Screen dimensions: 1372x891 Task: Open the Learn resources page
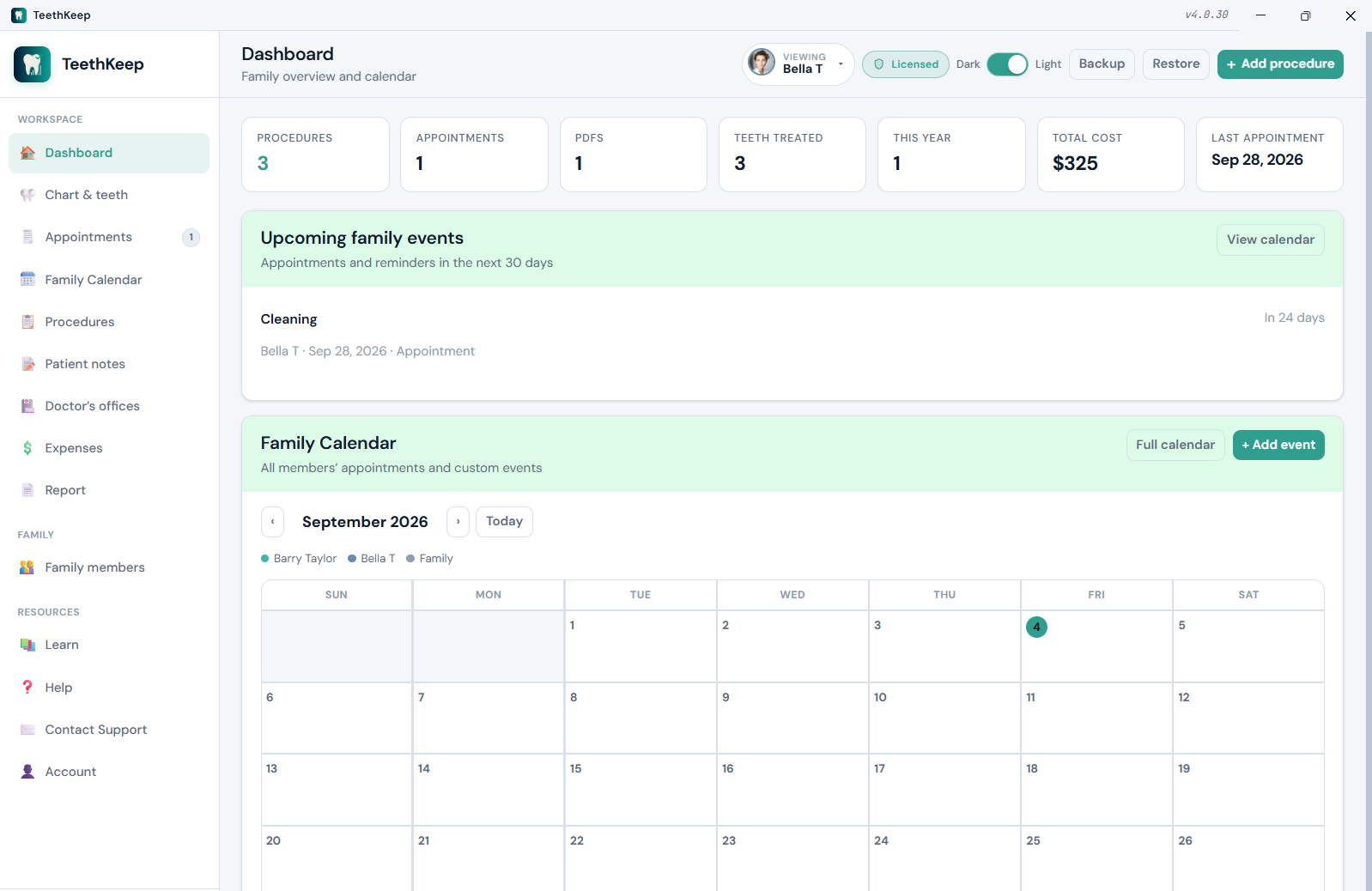pyautogui.click(x=109, y=645)
